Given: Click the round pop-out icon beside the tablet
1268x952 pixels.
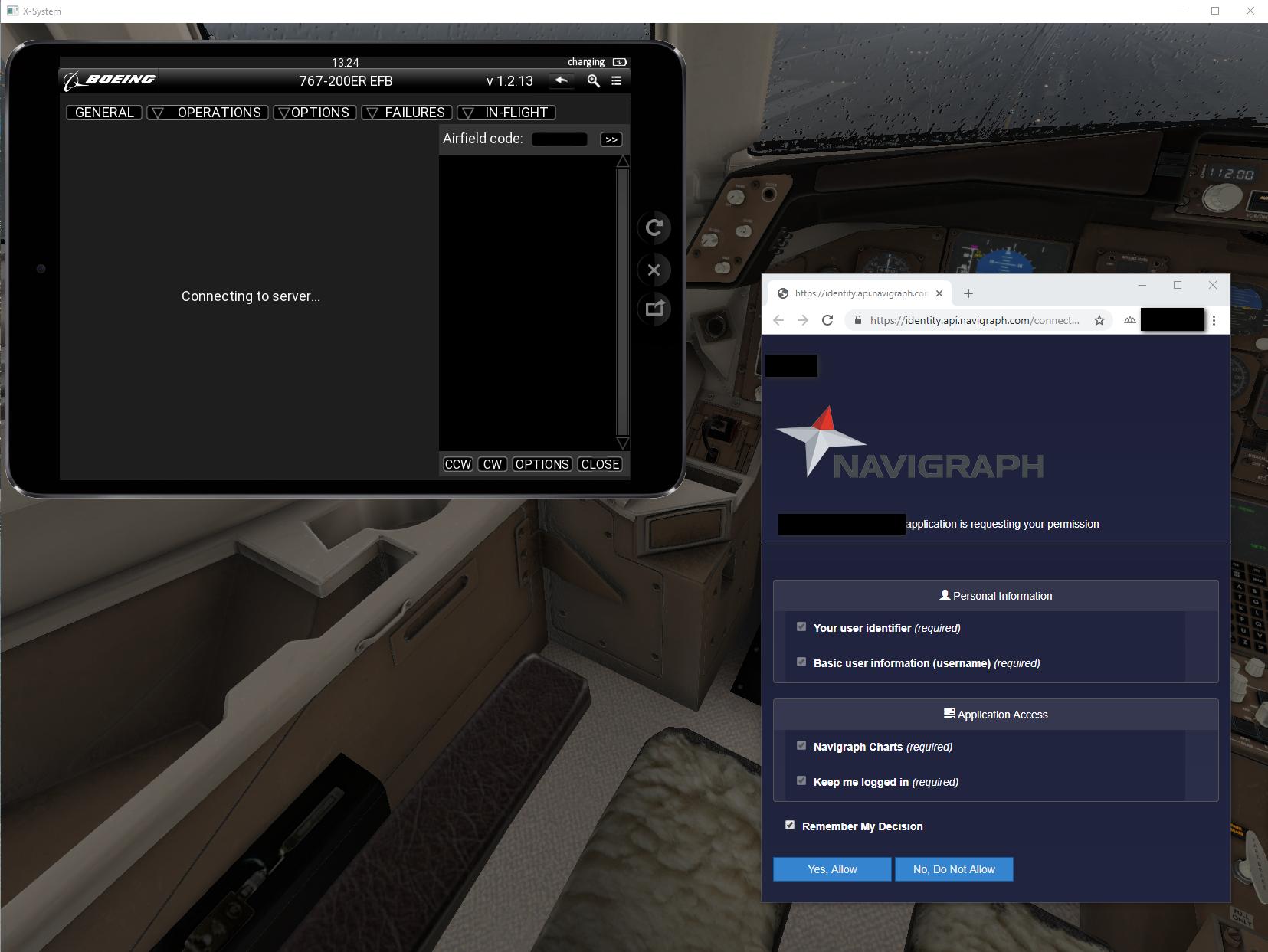Looking at the screenshot, I should coord(654,309).
